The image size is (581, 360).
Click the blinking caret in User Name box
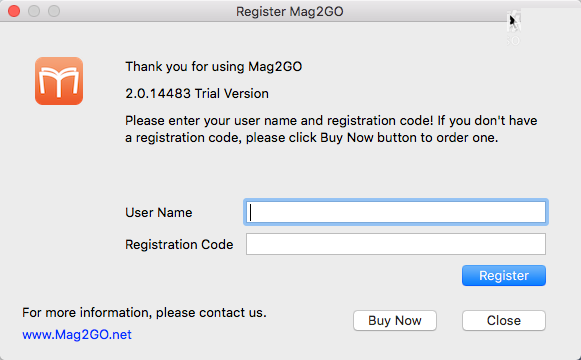(x=251, y=212)
